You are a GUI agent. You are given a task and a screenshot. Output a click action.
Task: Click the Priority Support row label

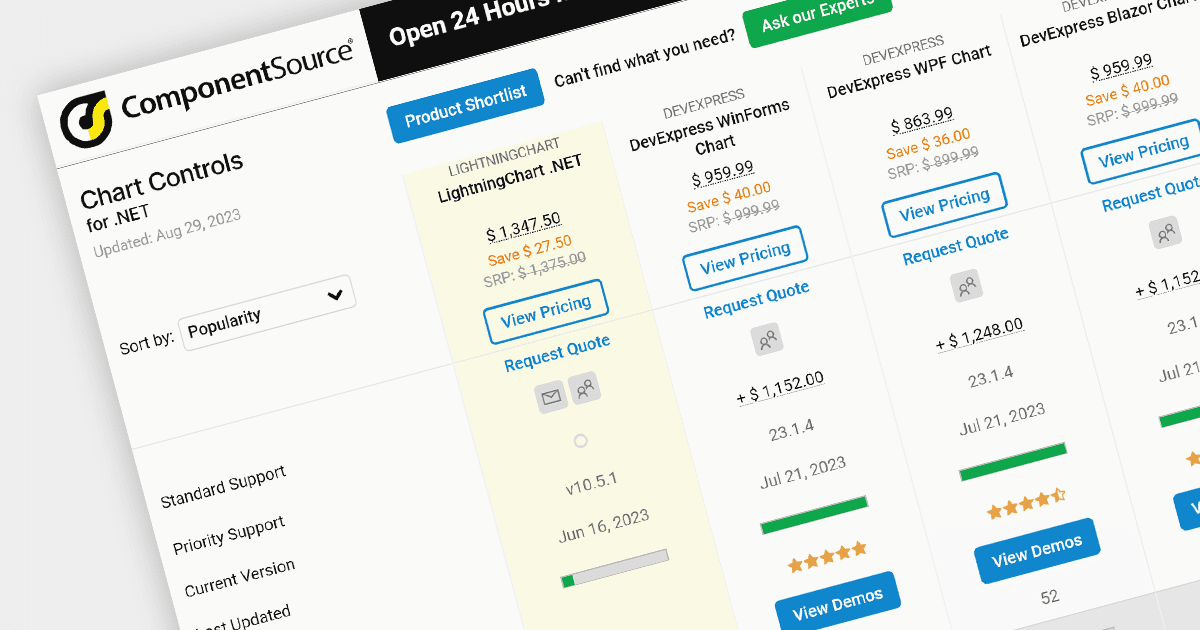coord(228,535)
